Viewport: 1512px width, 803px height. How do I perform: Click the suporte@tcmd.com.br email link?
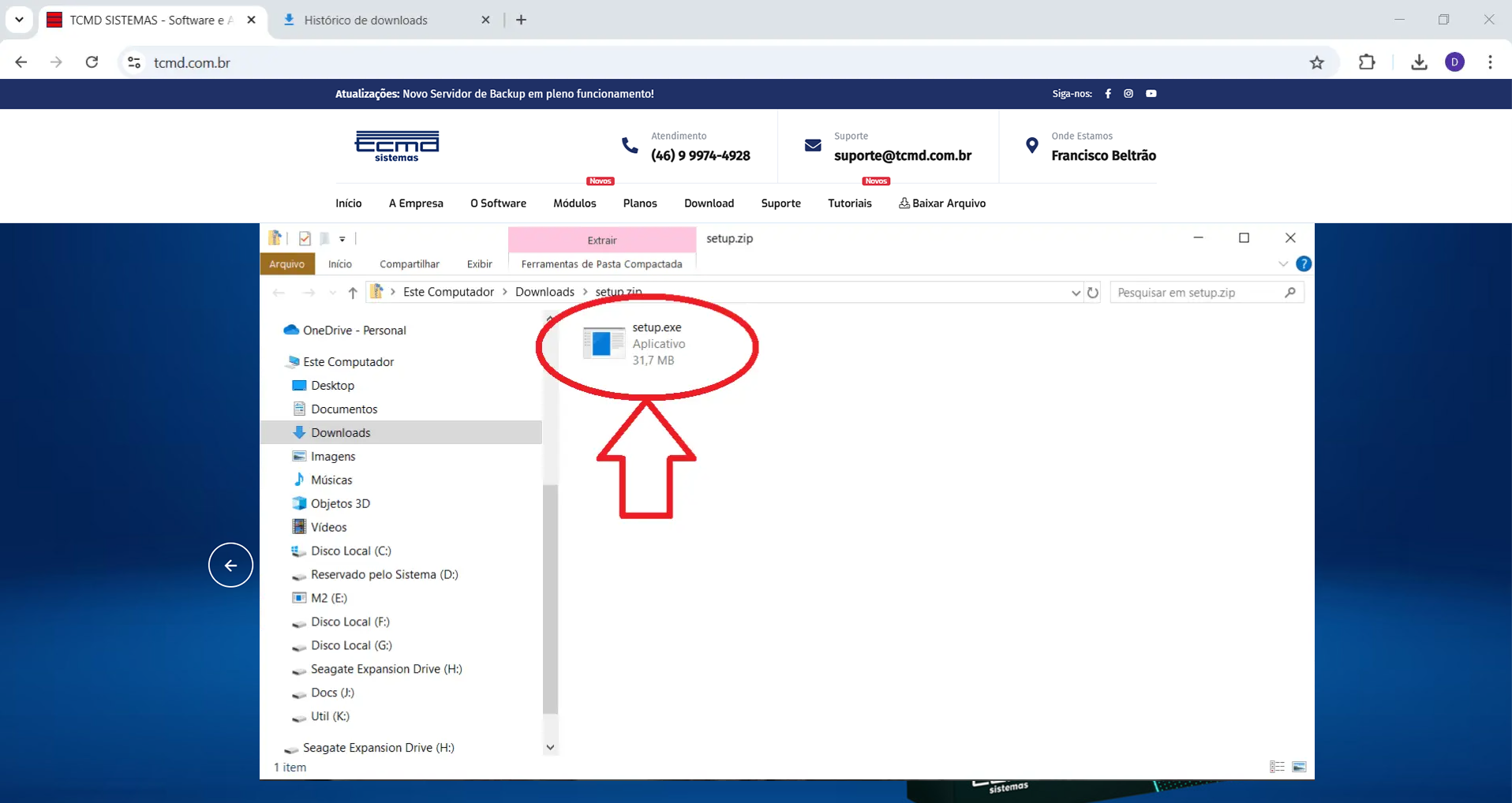pyautogui.click(x=902, y=155)
